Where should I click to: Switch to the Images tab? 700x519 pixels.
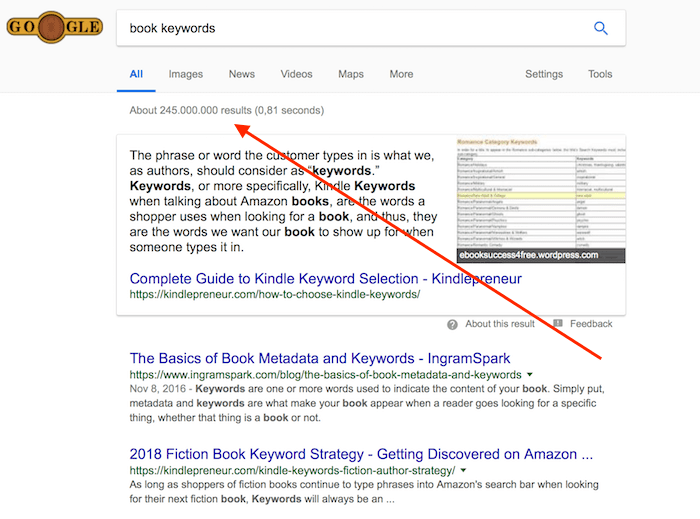(x=186, y=74)
